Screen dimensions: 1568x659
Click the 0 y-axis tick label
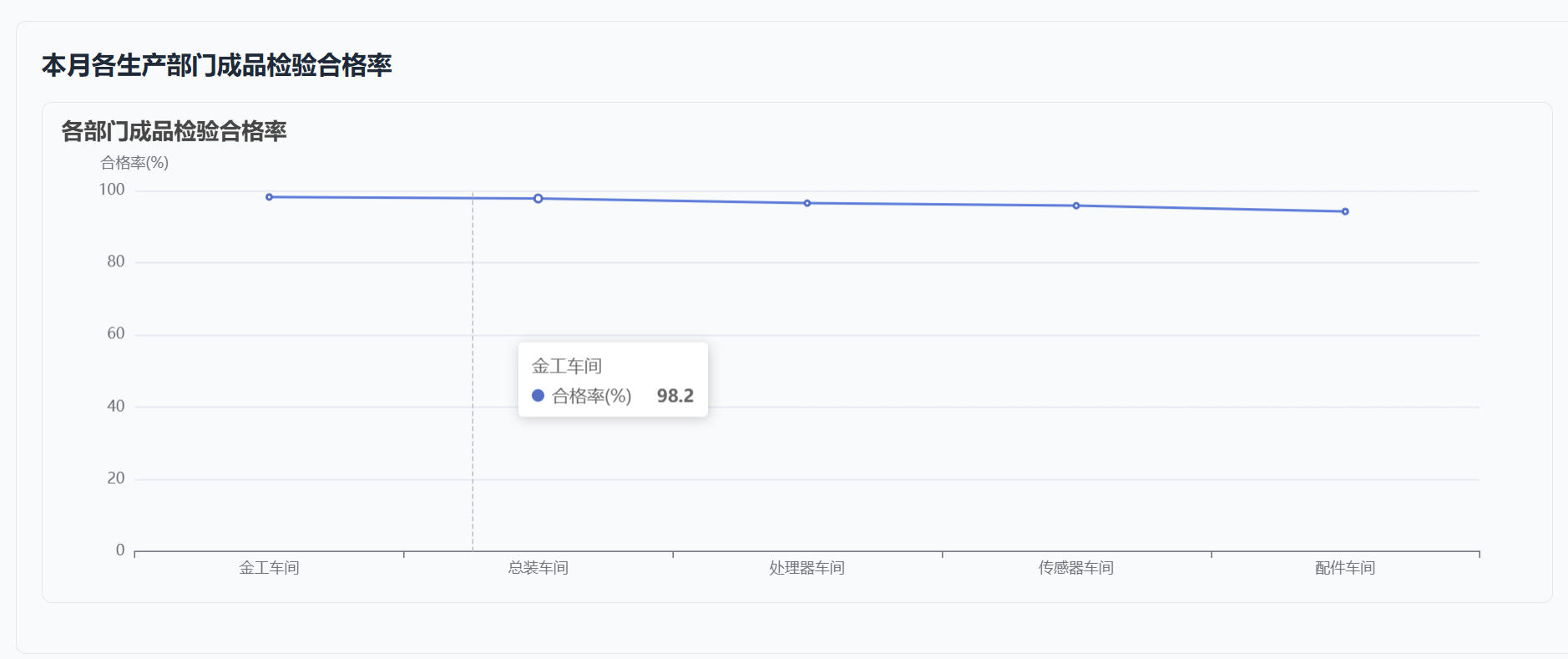[120, 550]
